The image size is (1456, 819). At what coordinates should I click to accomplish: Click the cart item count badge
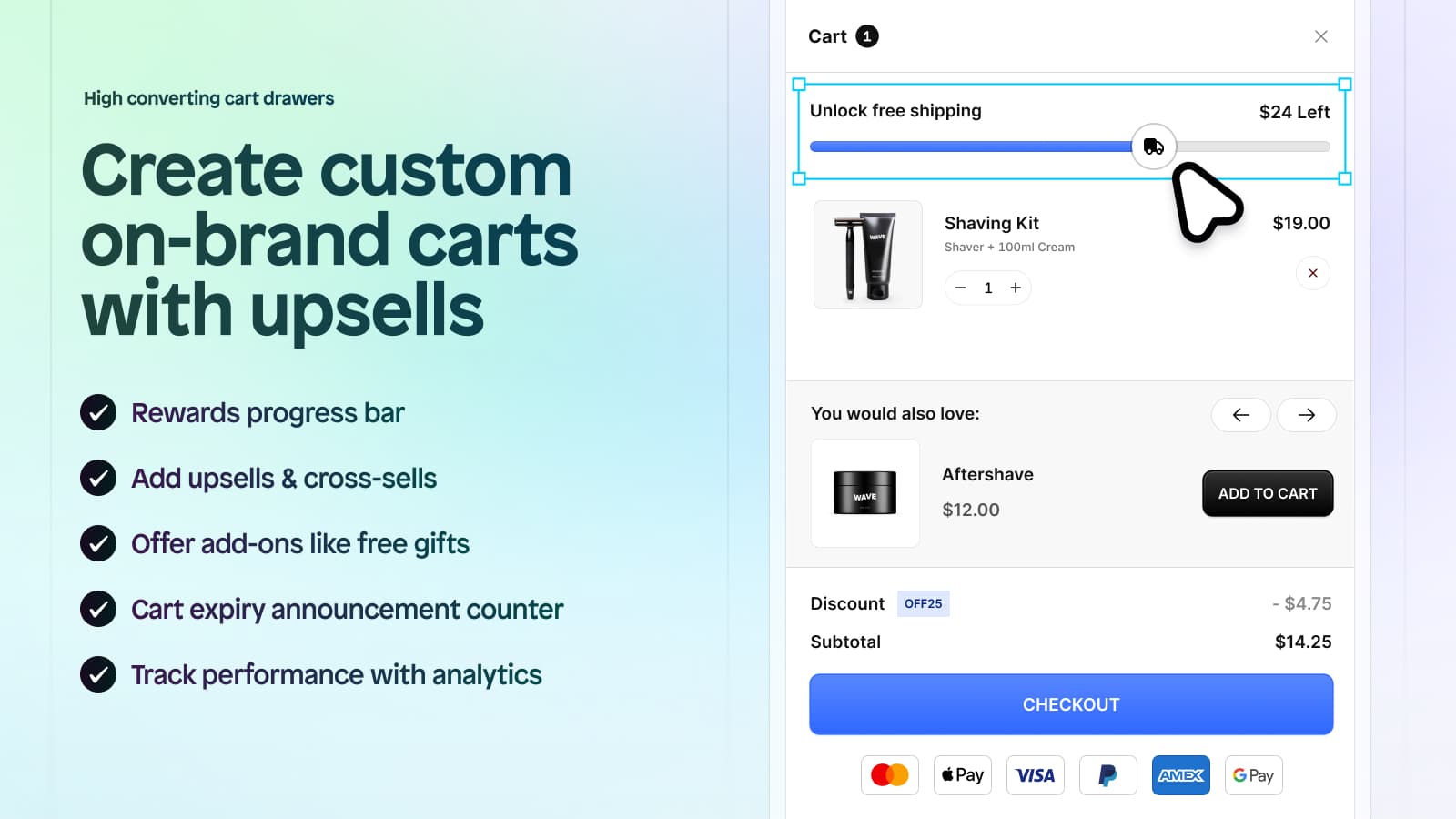pyautogui.click(x=866, y=35)
